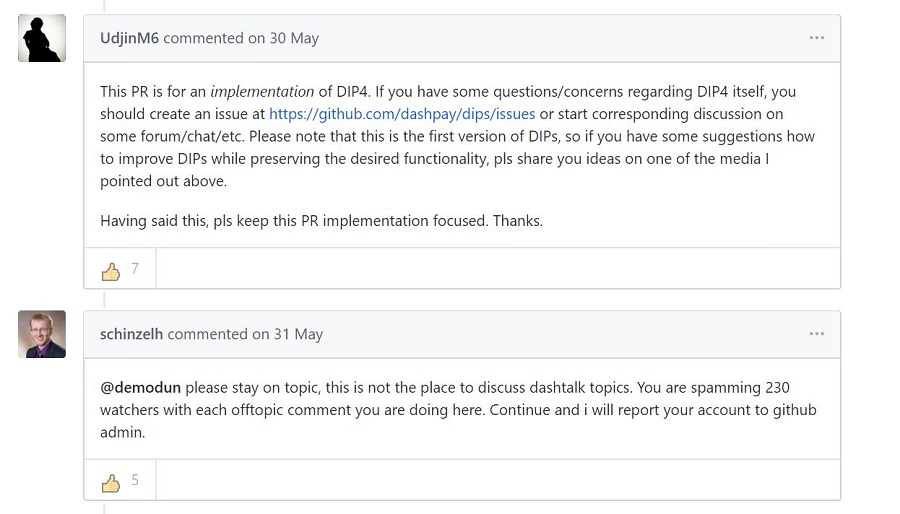Click the "on 30 May" timestamp
The height and width of the screenshot is (514, 900).
pyautogui.click(x=284, y=38)
